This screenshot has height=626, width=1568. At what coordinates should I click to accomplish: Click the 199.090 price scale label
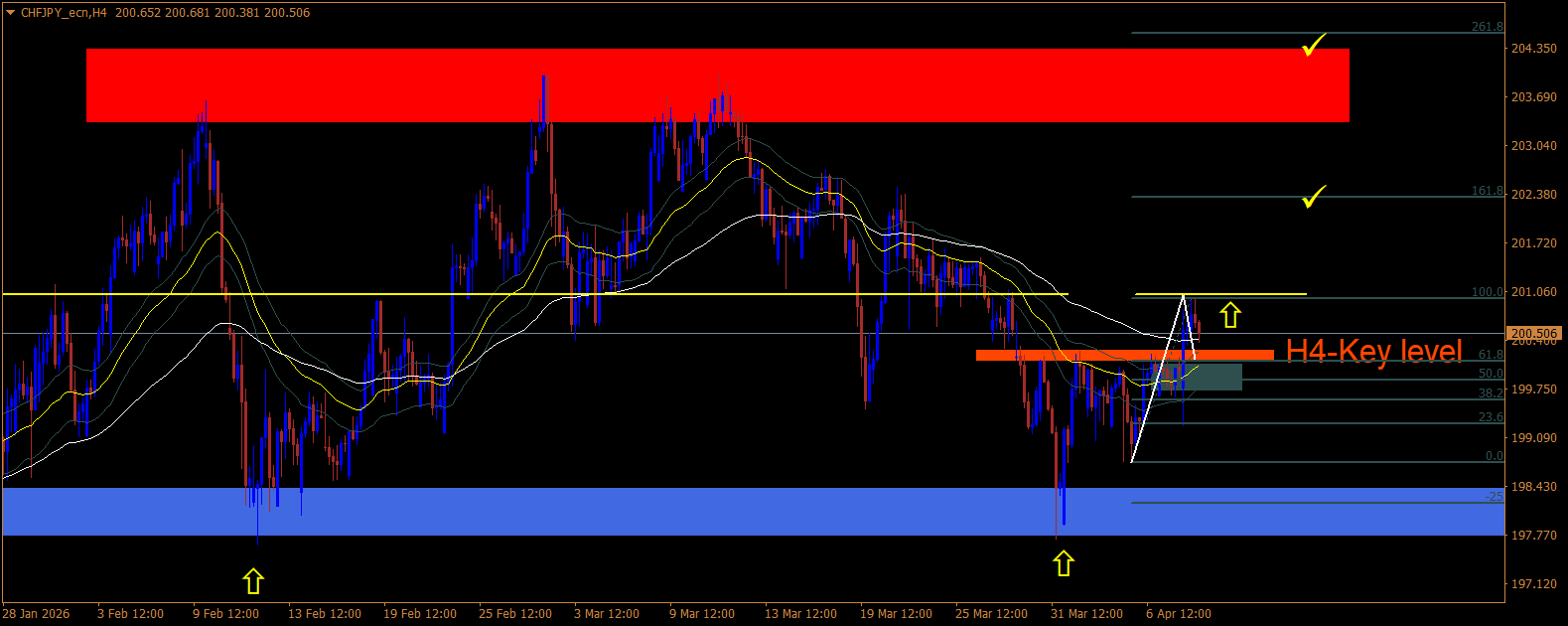coord(1534,437)
